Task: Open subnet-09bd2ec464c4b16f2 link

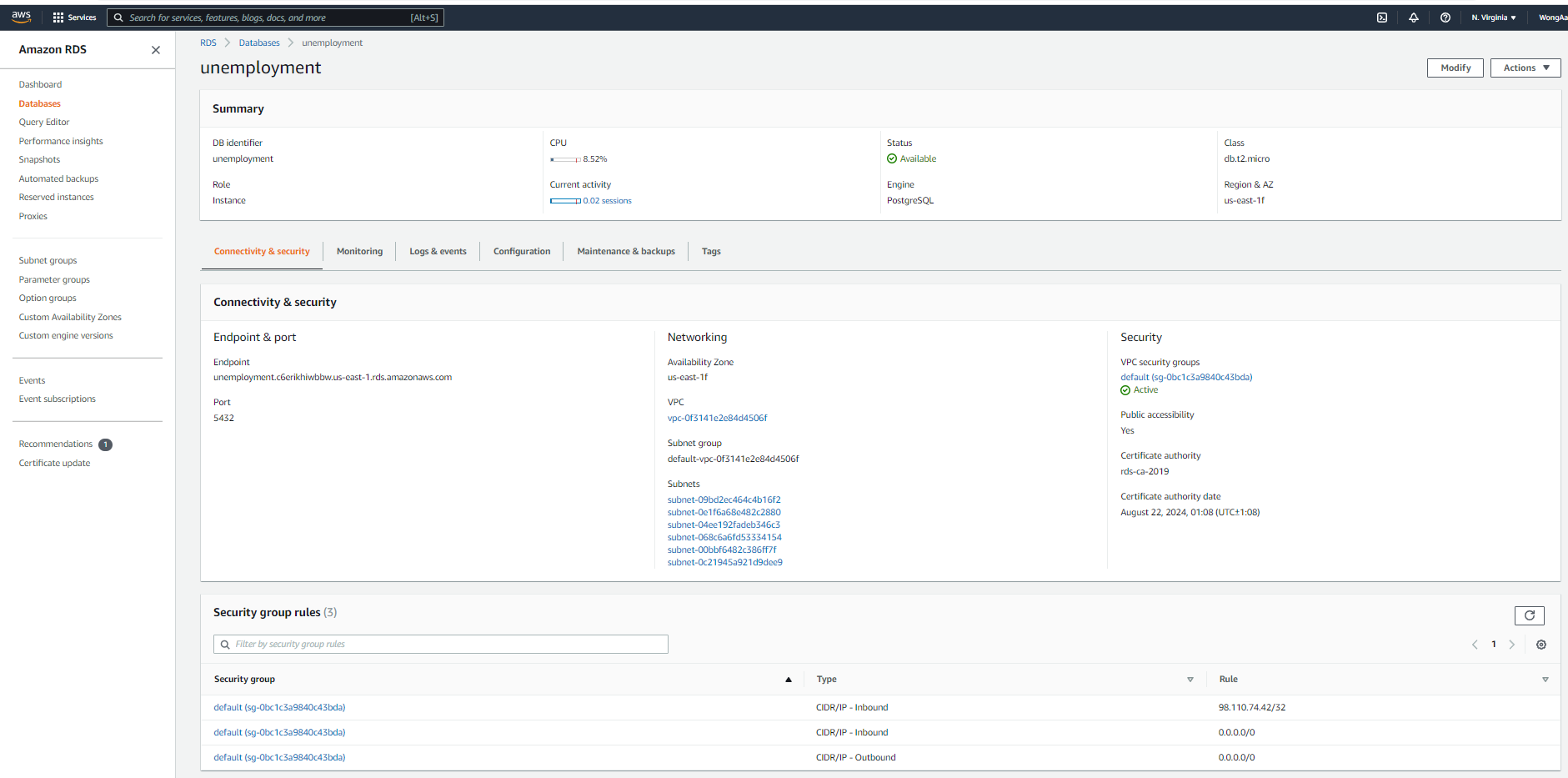Action: click(x=724, y=499)
